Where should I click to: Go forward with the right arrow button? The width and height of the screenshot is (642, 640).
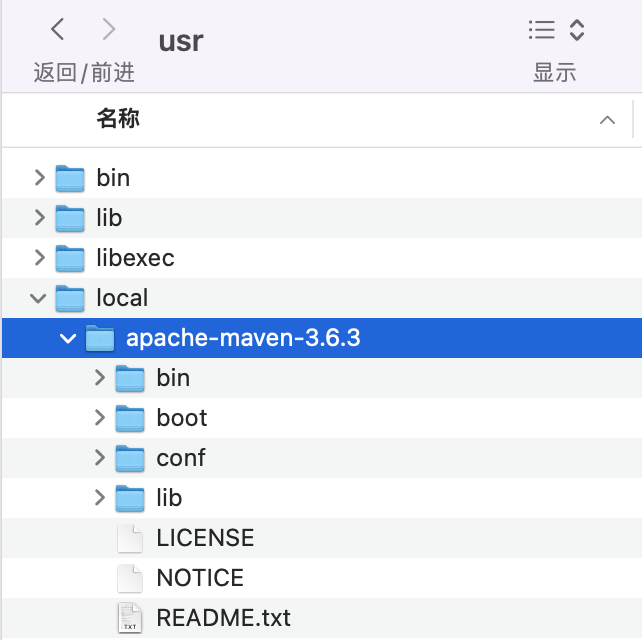(109, 29)
